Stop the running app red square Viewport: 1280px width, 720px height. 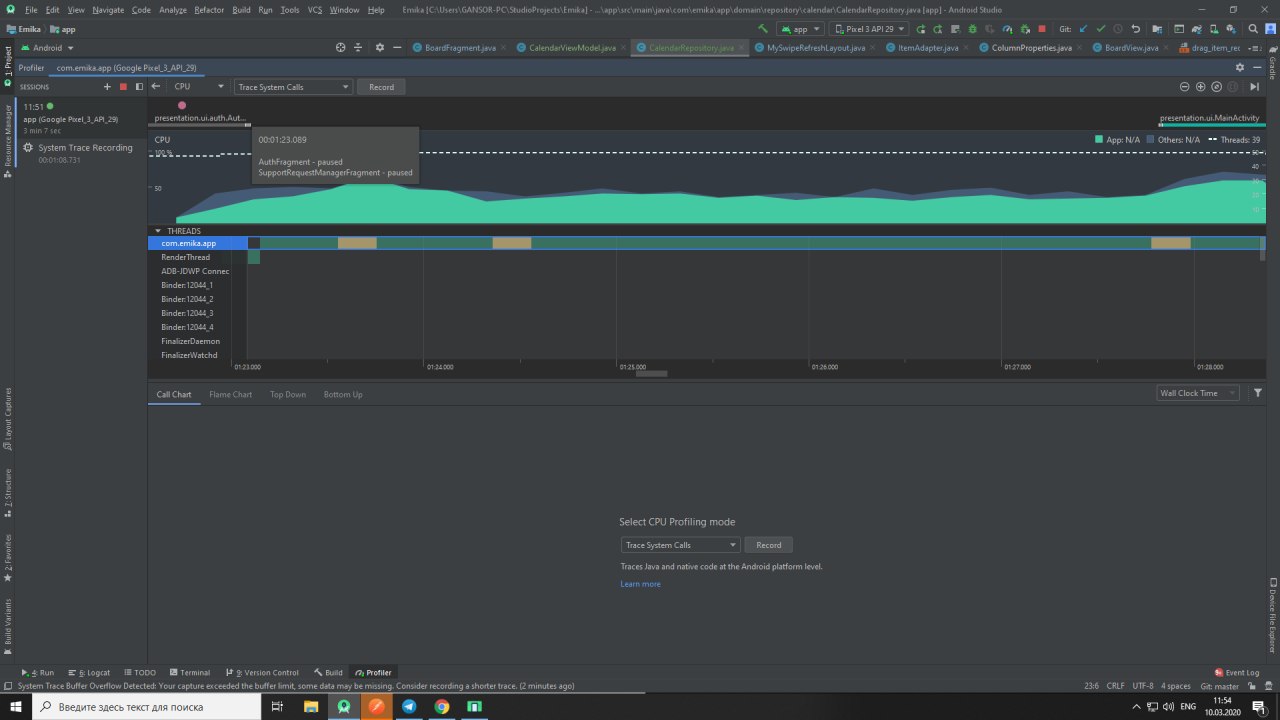pos(1042,29)
